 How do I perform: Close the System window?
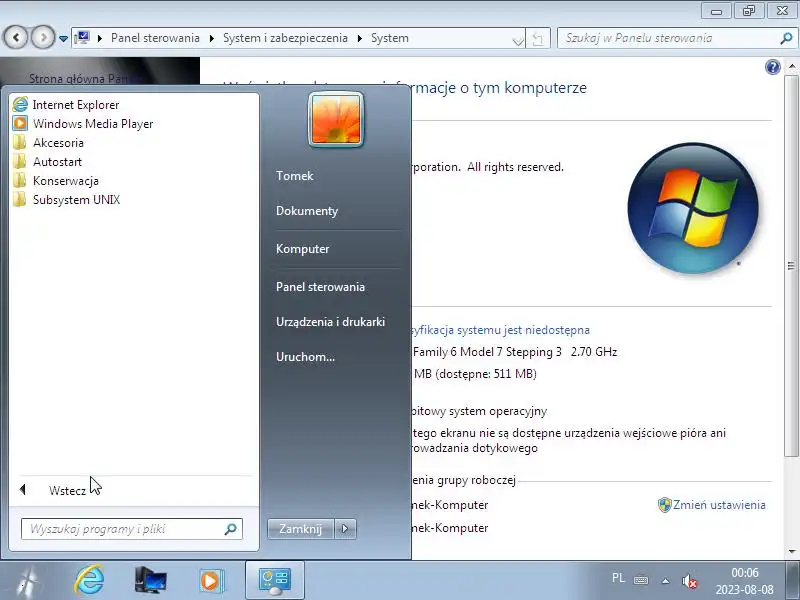(x=782, y=11)
